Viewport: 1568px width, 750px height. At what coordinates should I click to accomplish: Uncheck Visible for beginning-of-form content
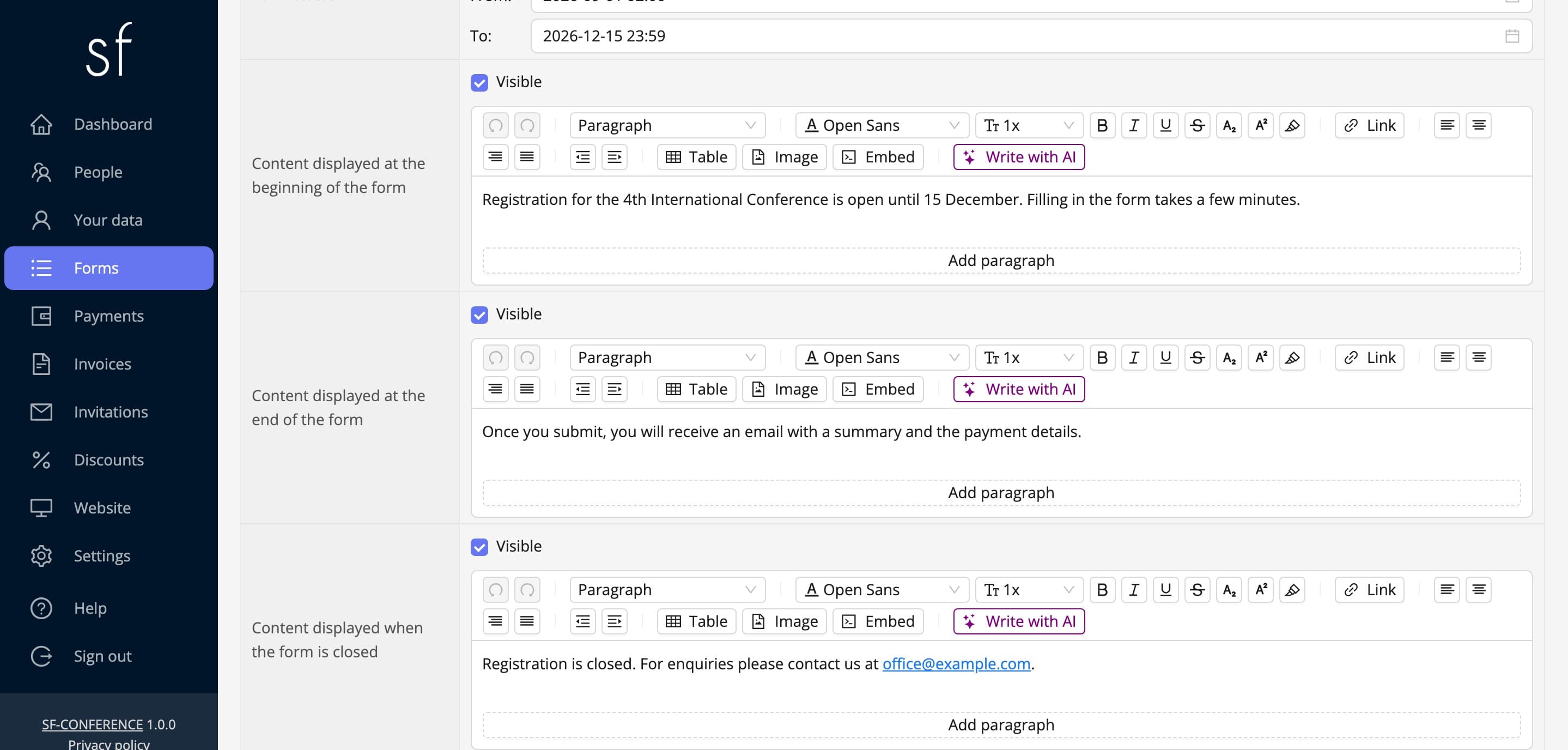(479, 82)
